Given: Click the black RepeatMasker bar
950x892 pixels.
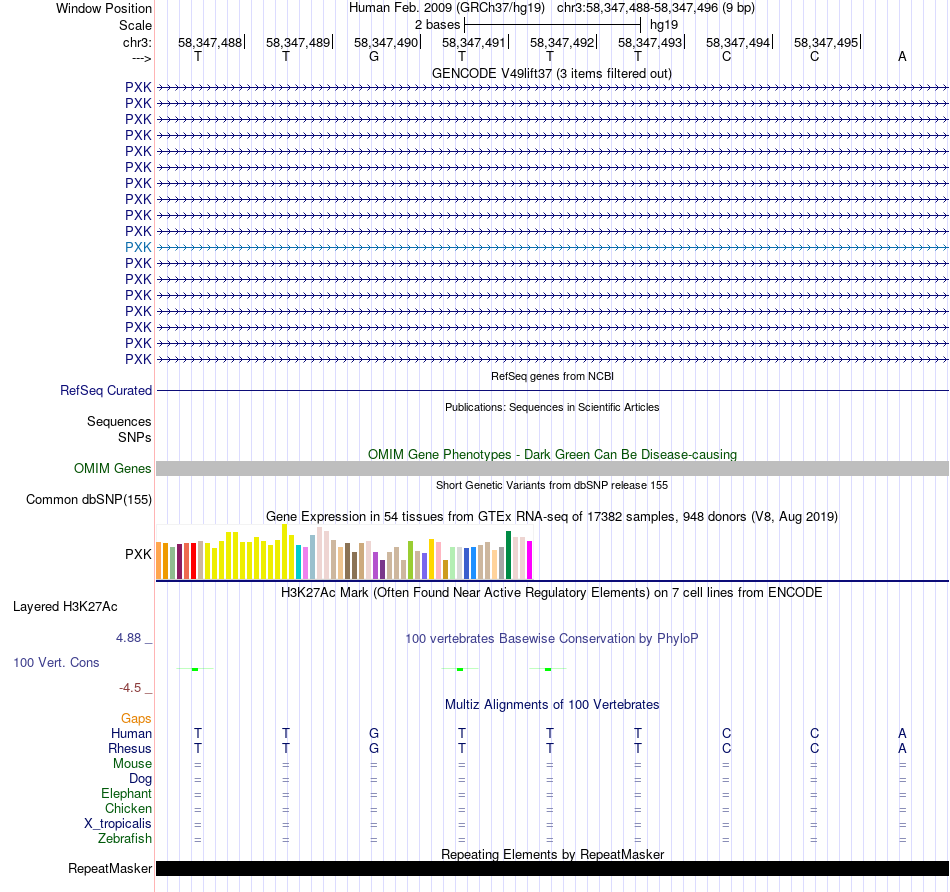Looking at the screenshot, I should (x=552, y=868).
